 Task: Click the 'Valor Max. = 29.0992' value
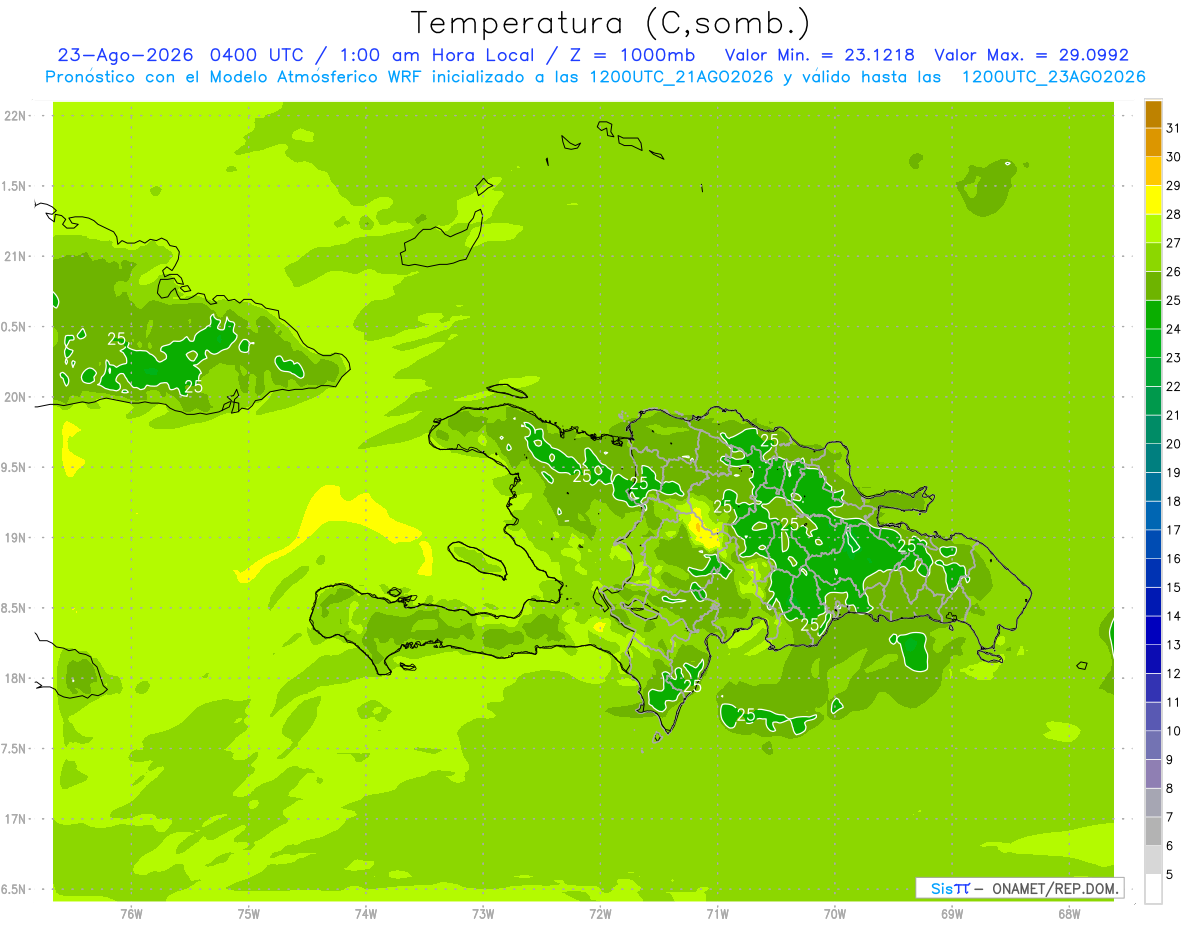(1031, 55)
